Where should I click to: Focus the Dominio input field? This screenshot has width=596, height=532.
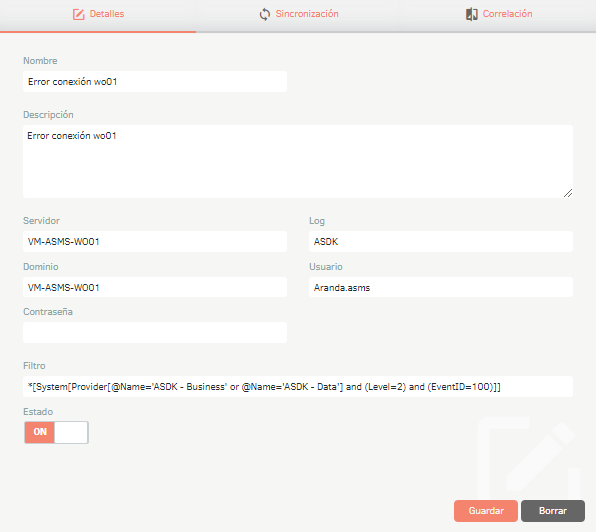pos(155,287)
